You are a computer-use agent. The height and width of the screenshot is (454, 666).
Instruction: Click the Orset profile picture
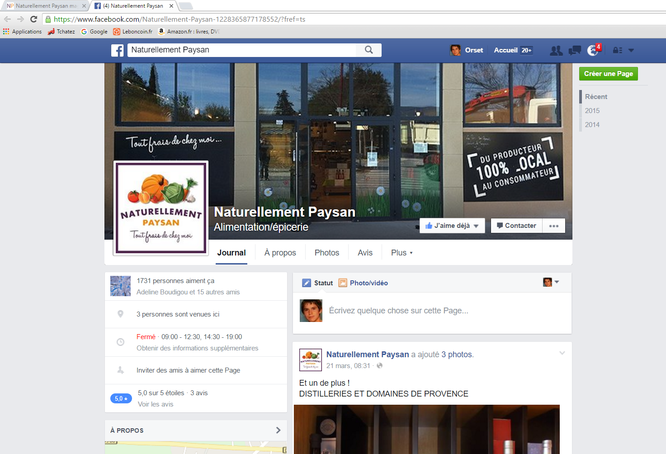pyautogui.click(x=455, y=50)
